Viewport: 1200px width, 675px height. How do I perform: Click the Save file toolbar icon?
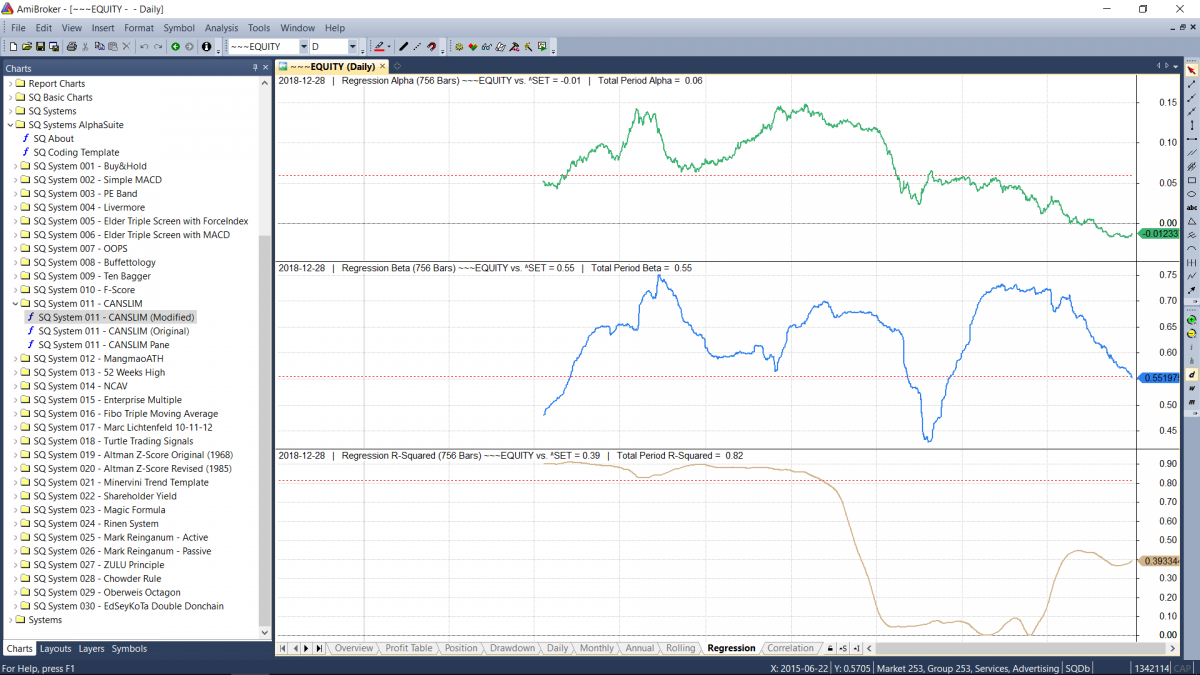coord(40,47)
